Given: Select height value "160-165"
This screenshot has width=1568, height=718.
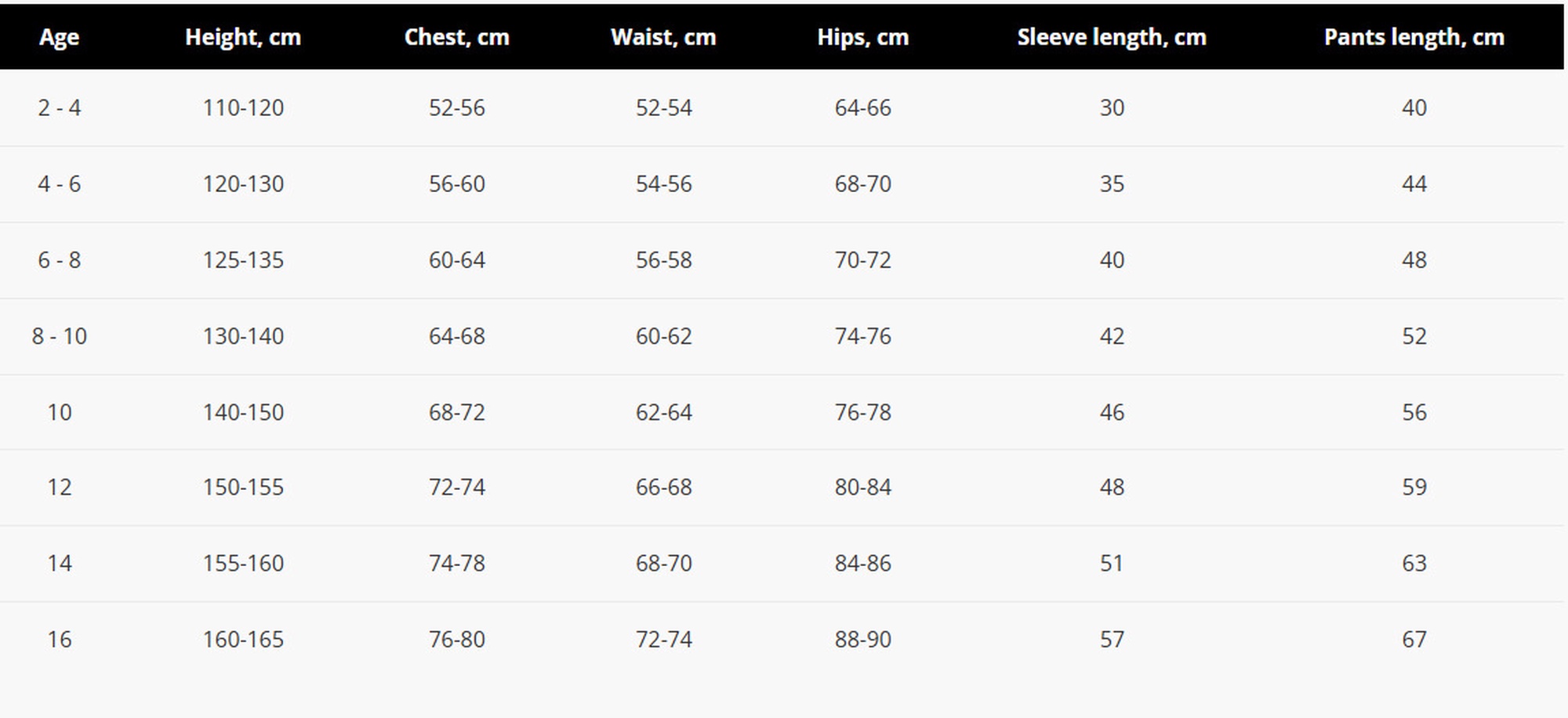Looking at the screenshot, I should coord(243,639).
